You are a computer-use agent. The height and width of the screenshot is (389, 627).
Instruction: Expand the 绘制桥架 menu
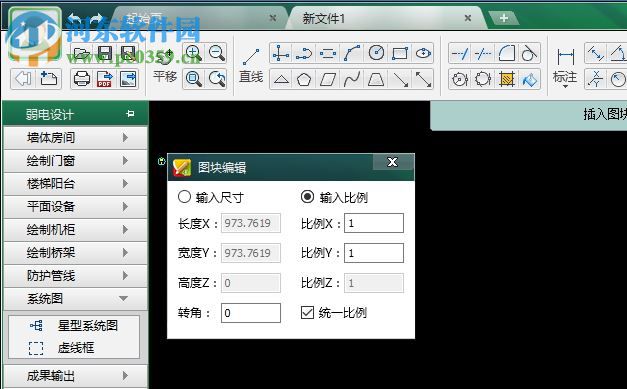pos(75,253)
